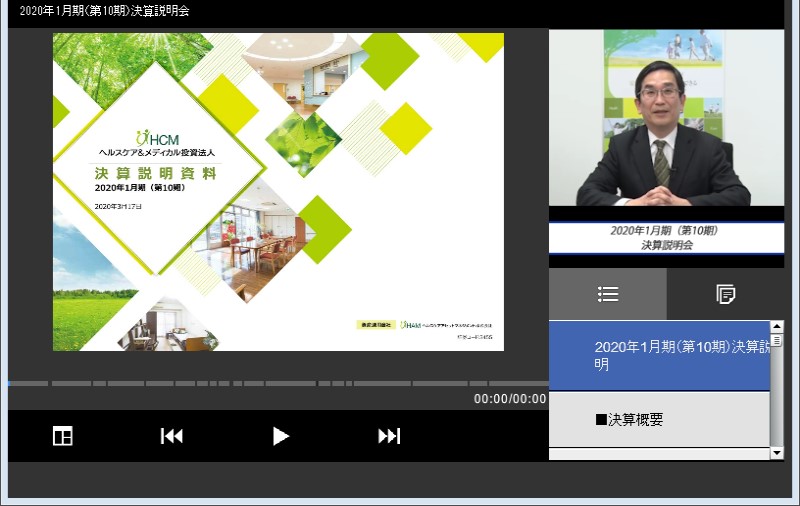The width and height of the screenshot is (800, 506).
Task: Select chapter 2020年1月期(第10期)決算説明
Action: (x=659, y=356)
